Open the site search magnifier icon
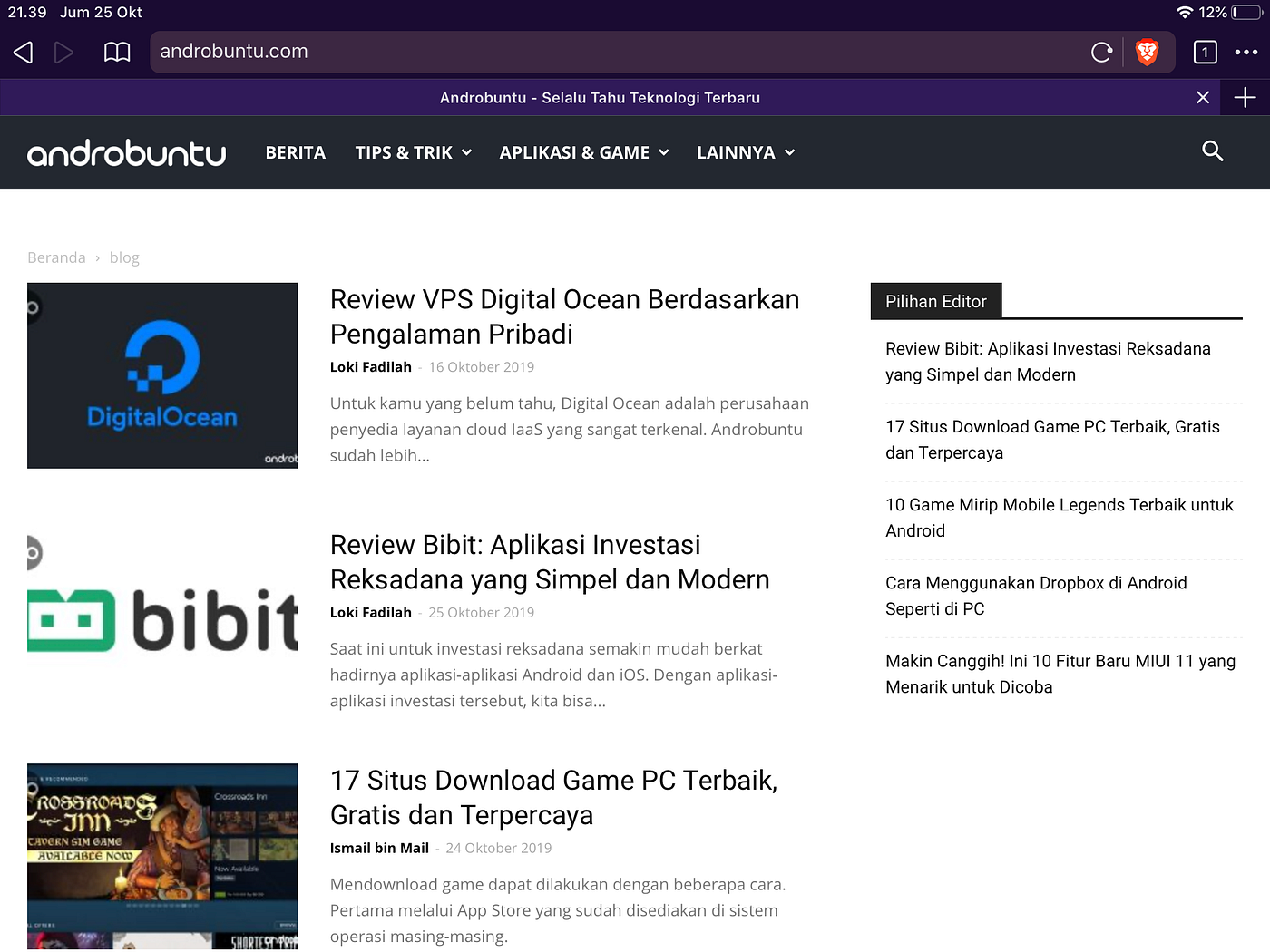Viewport: 1270px width, 952px height. coord(1213,151)
